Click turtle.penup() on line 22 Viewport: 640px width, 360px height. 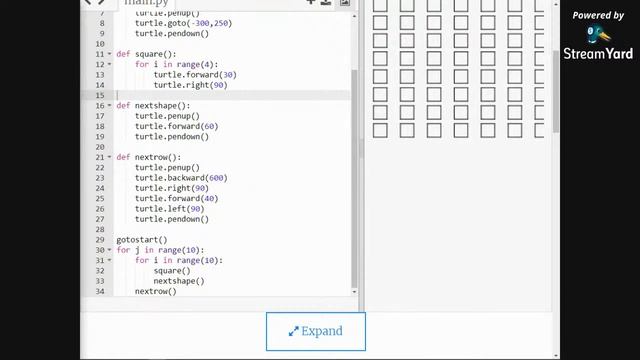tap(167, 168)
